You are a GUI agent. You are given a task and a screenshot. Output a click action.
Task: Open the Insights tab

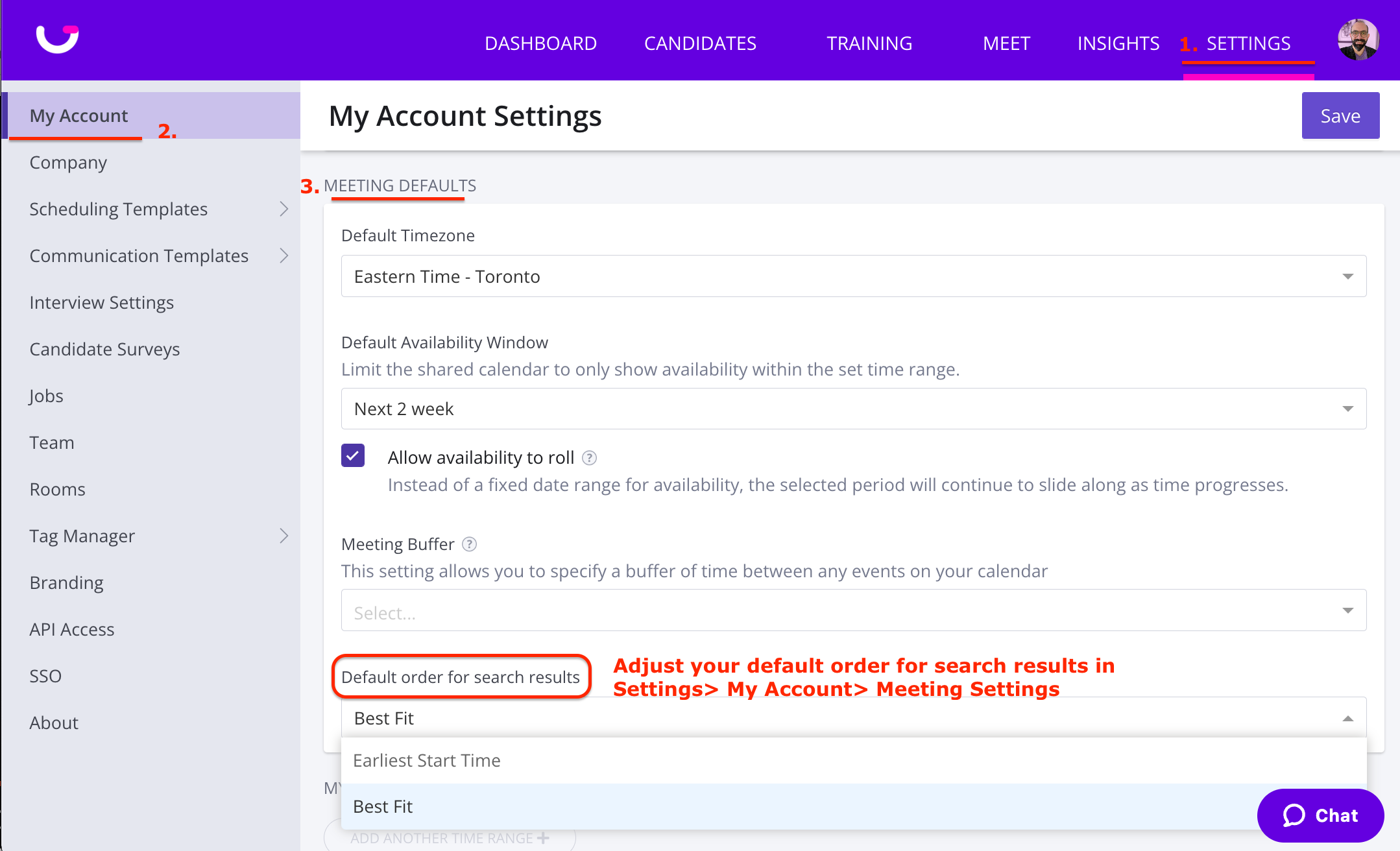tap(1118, 43)
